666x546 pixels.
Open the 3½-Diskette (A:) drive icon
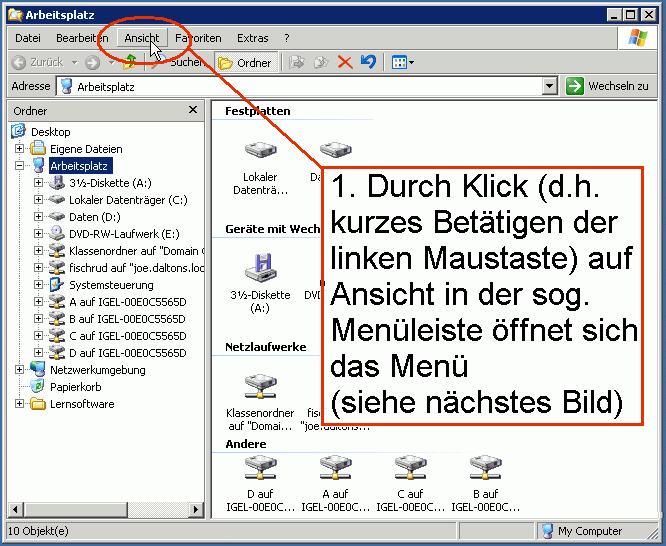point(260,268)
